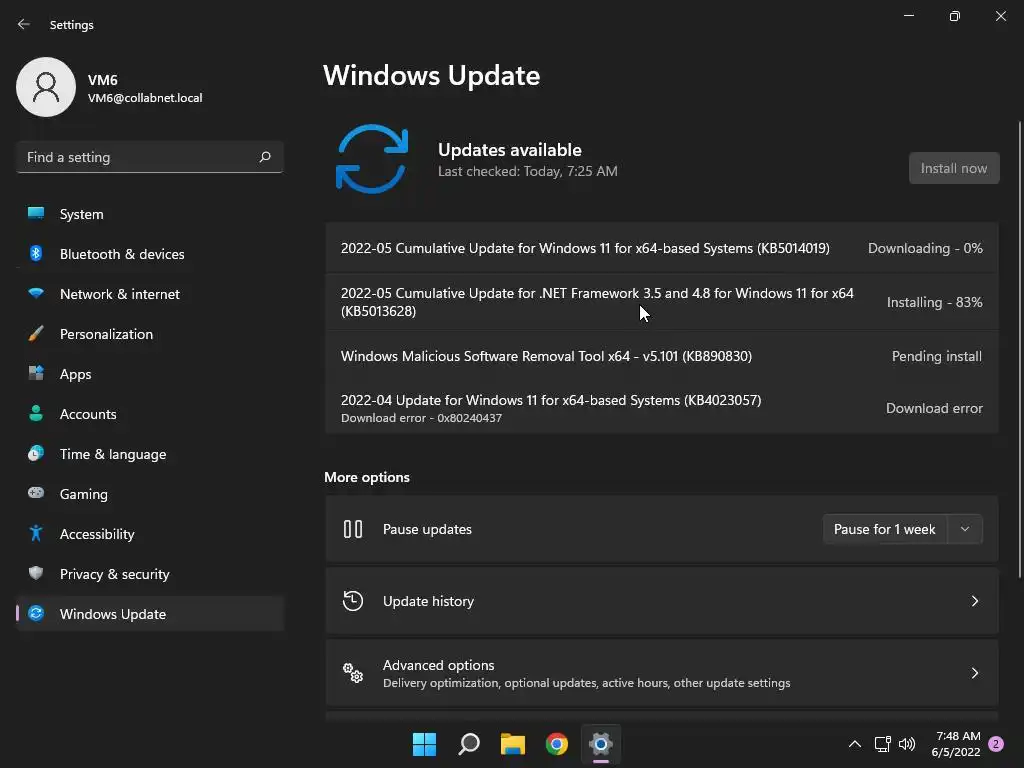Click the back arrow beside Settings
The image size is (1024, 768).
point(24,24)
